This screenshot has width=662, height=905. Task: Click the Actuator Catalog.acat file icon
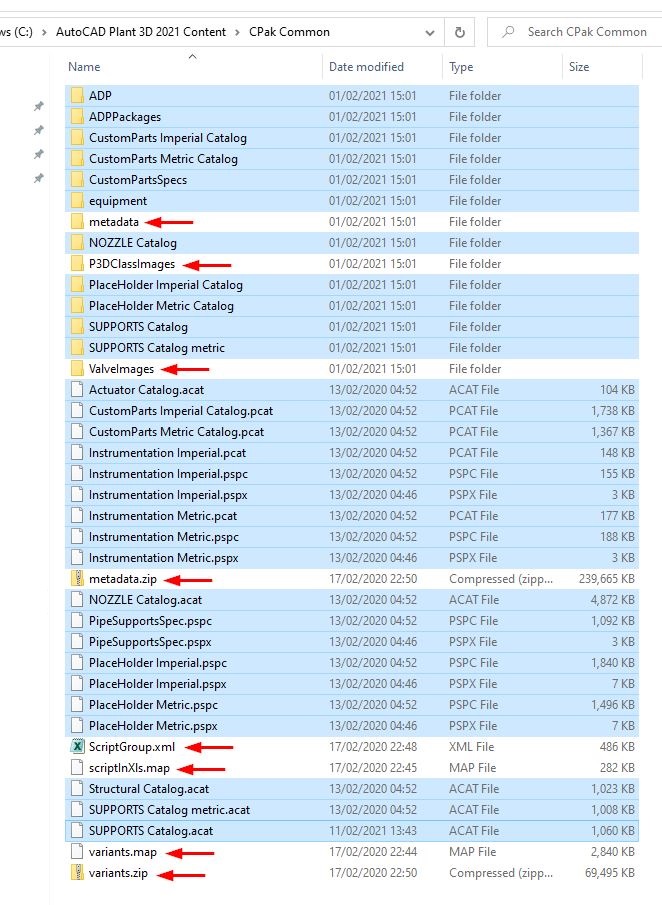pos(77,390)
